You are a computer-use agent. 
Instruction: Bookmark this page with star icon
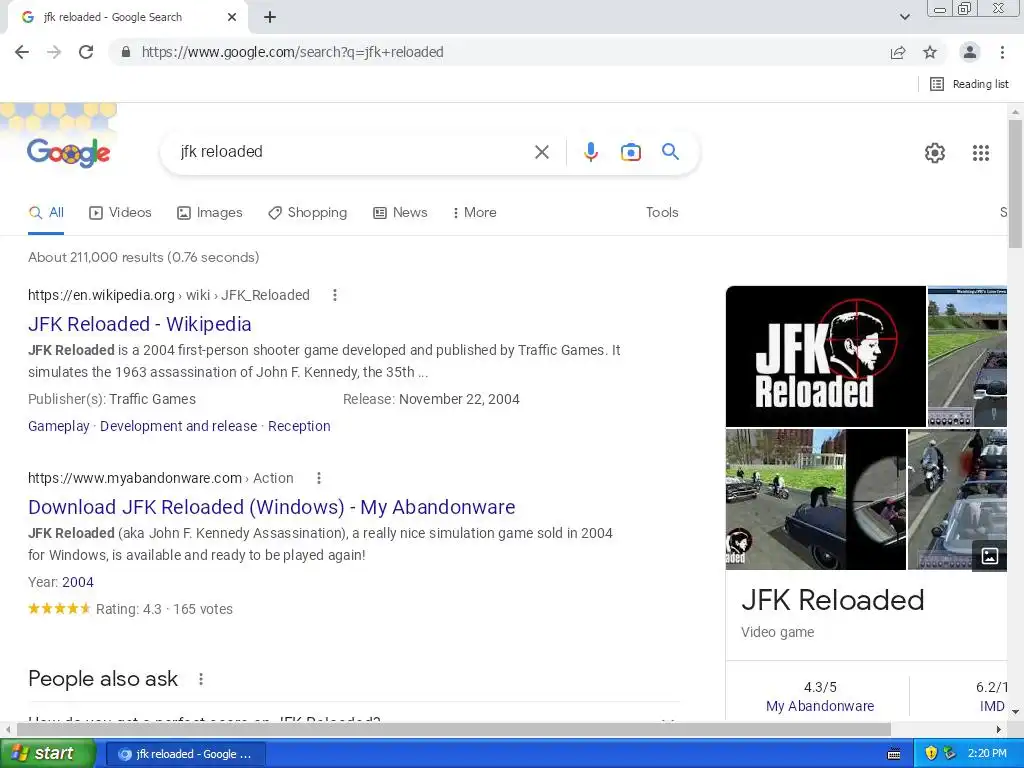[x=930, y=52]
